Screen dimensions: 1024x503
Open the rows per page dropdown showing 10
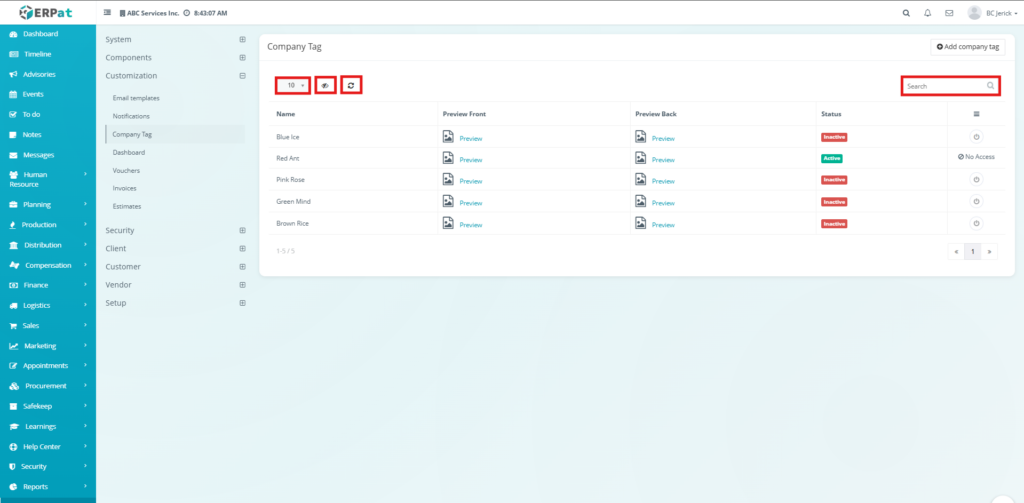pyautogui.click(x=291, y=86)
